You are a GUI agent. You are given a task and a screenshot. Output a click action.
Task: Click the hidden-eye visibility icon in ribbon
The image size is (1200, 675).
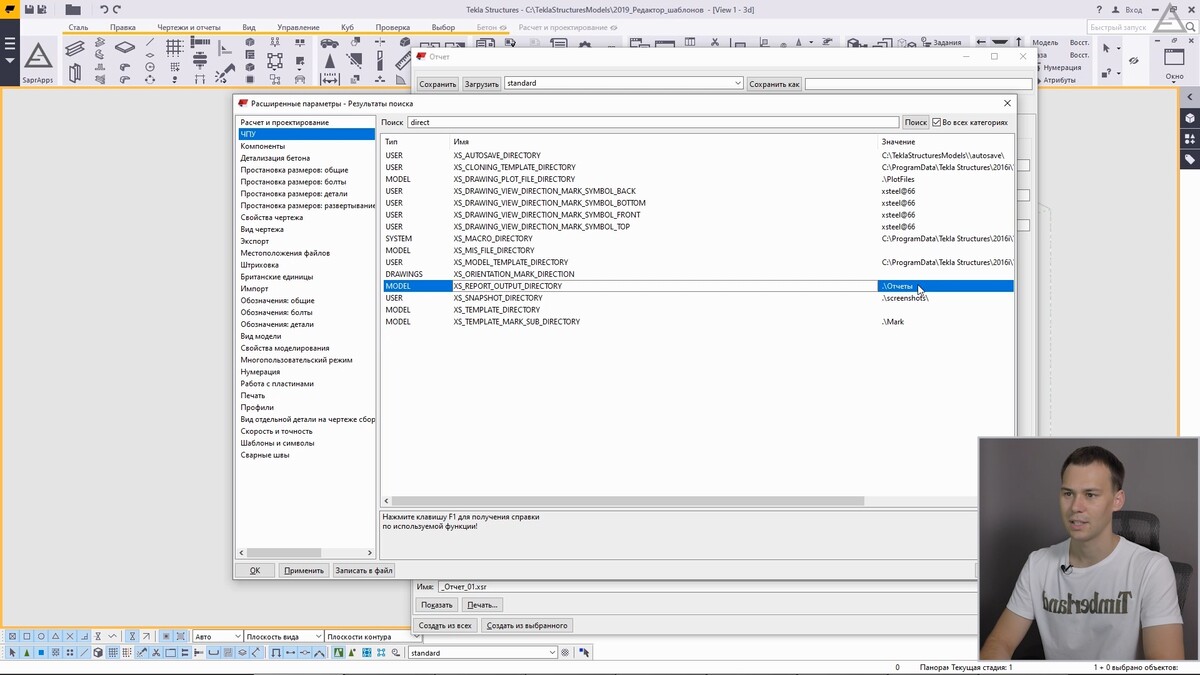tap(1134, 61)
